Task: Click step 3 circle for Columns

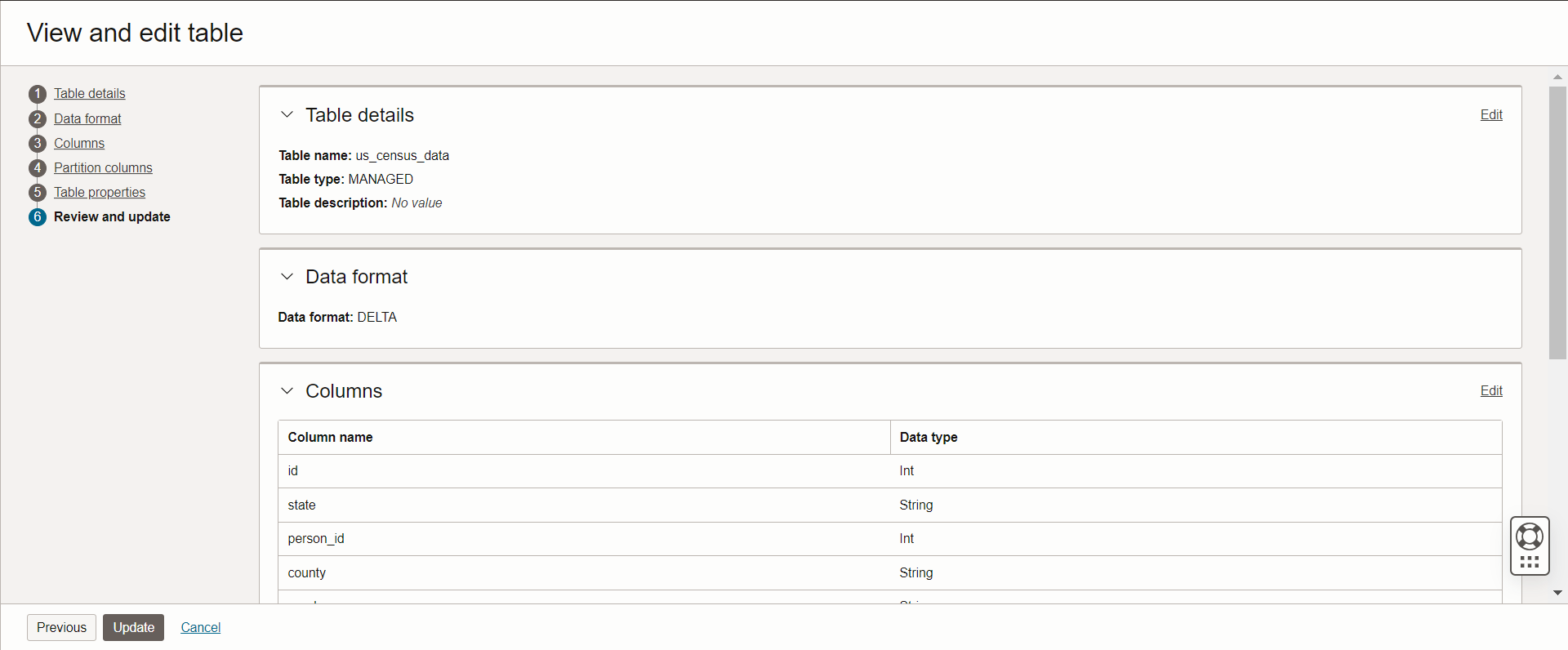Action: click(x=38, y=144)
